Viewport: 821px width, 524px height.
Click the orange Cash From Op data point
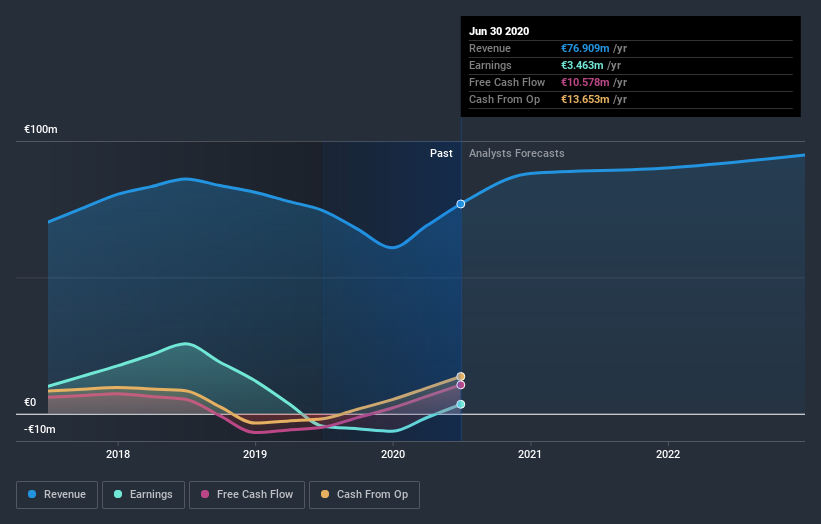pos(461,376)
